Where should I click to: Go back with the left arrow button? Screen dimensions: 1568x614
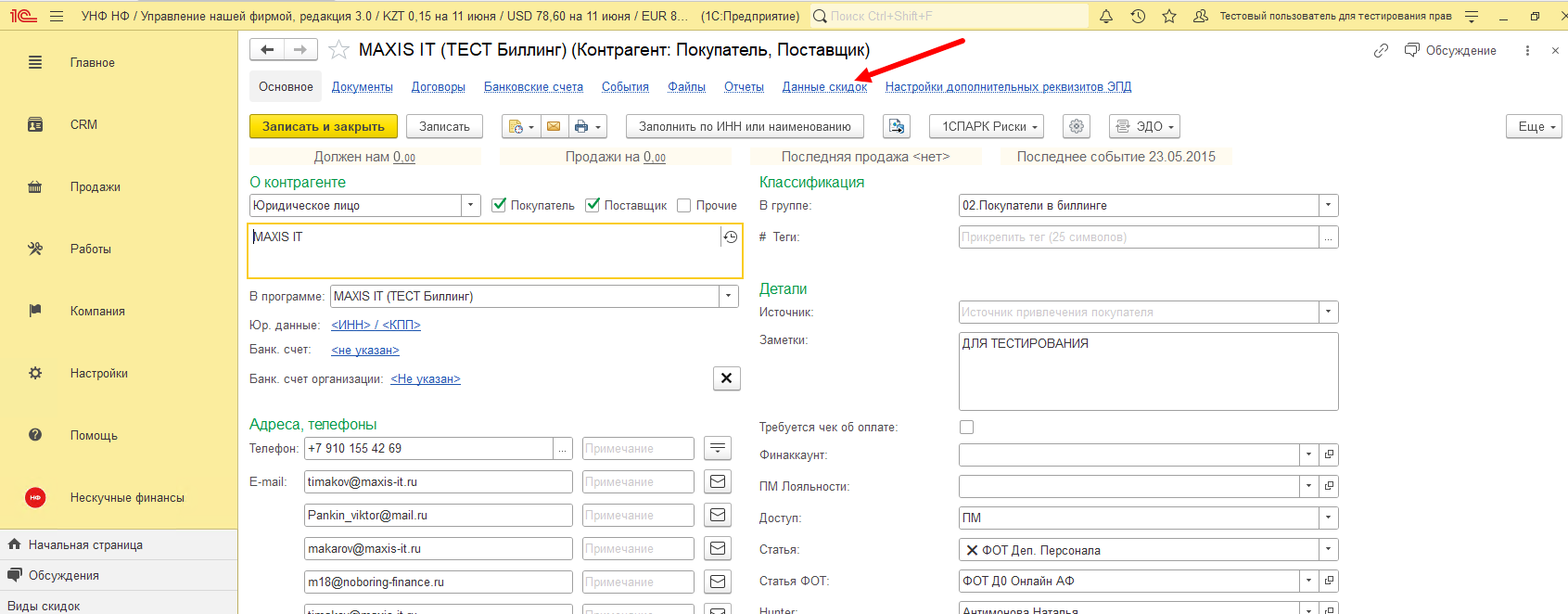(267, 50)
